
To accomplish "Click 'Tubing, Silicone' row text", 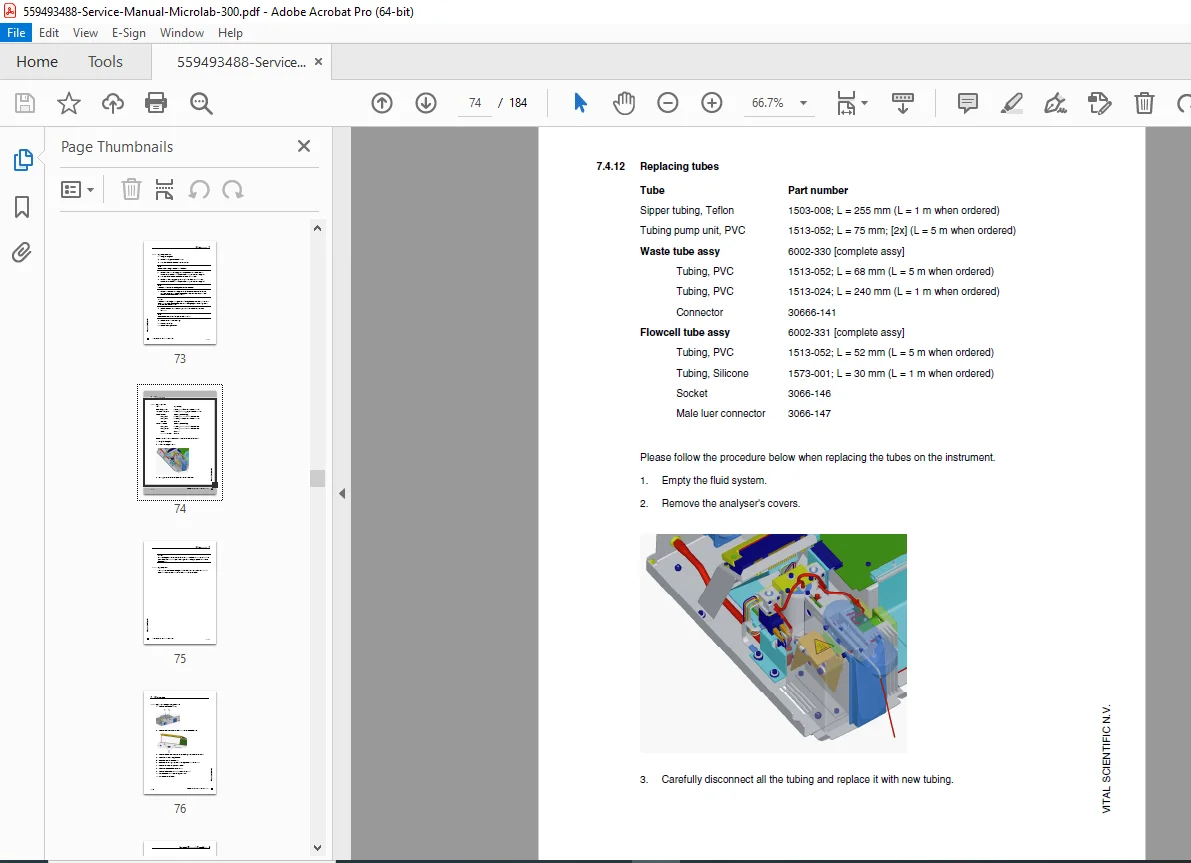I will point(712,373).
